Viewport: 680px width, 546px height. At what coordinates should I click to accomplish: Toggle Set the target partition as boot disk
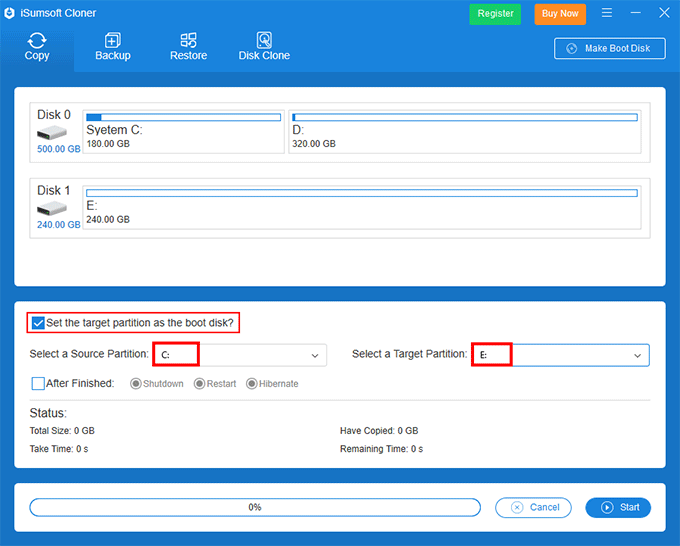click(38, 323)
